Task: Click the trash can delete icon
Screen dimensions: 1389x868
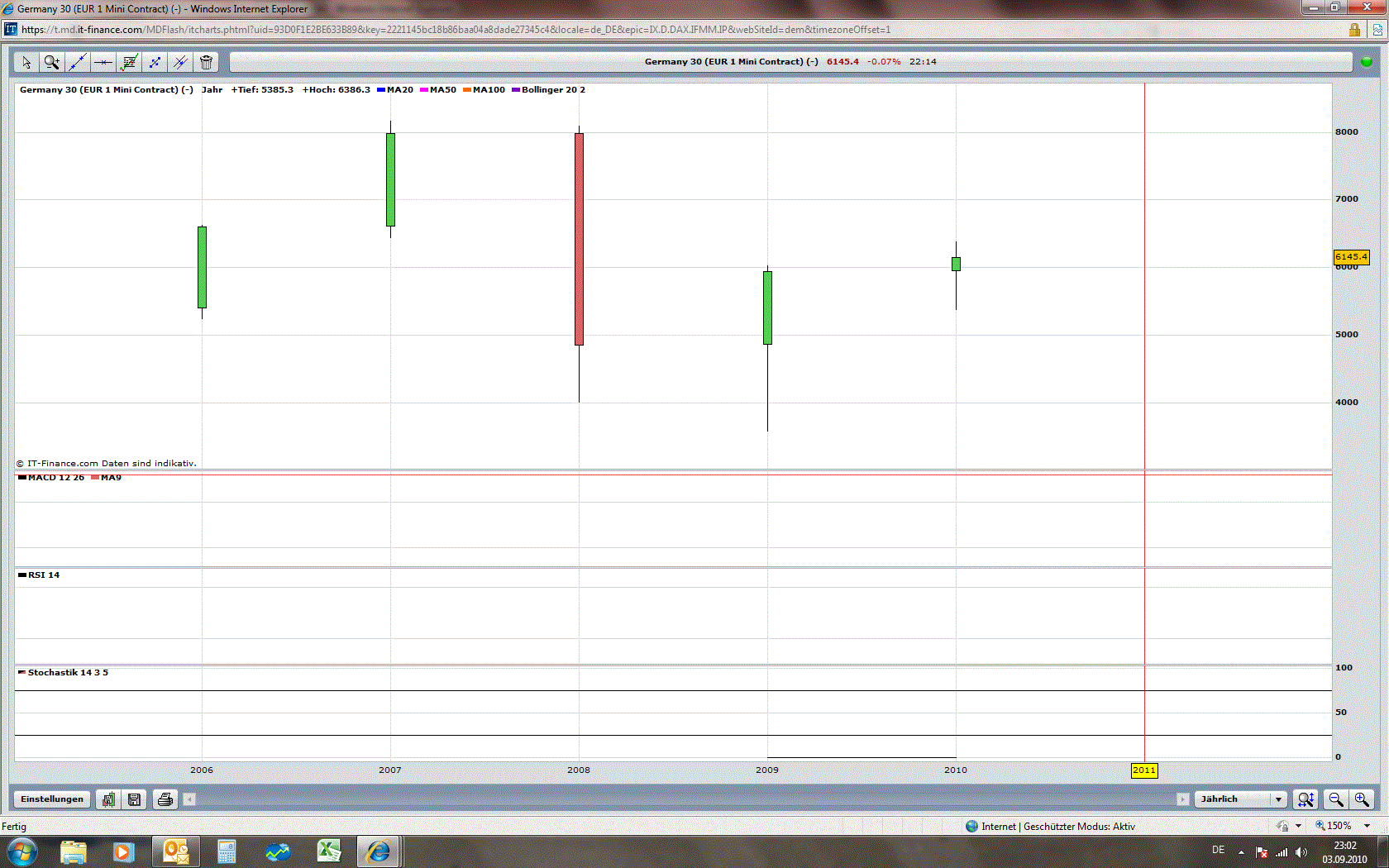Action: (206, 62)
